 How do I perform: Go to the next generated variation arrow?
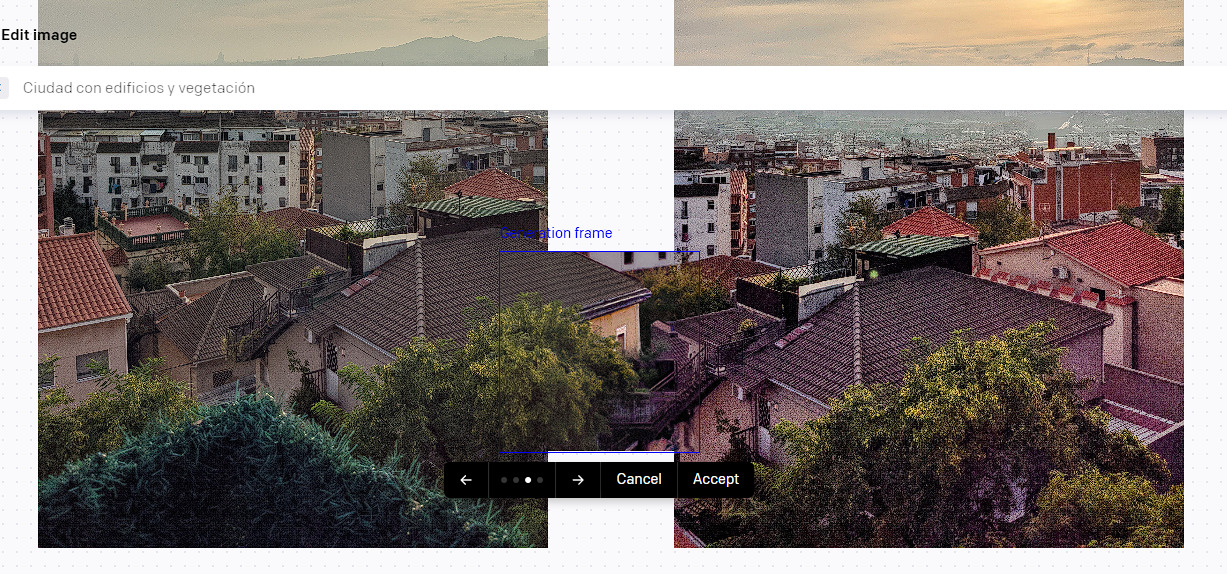tap(578, 480)
